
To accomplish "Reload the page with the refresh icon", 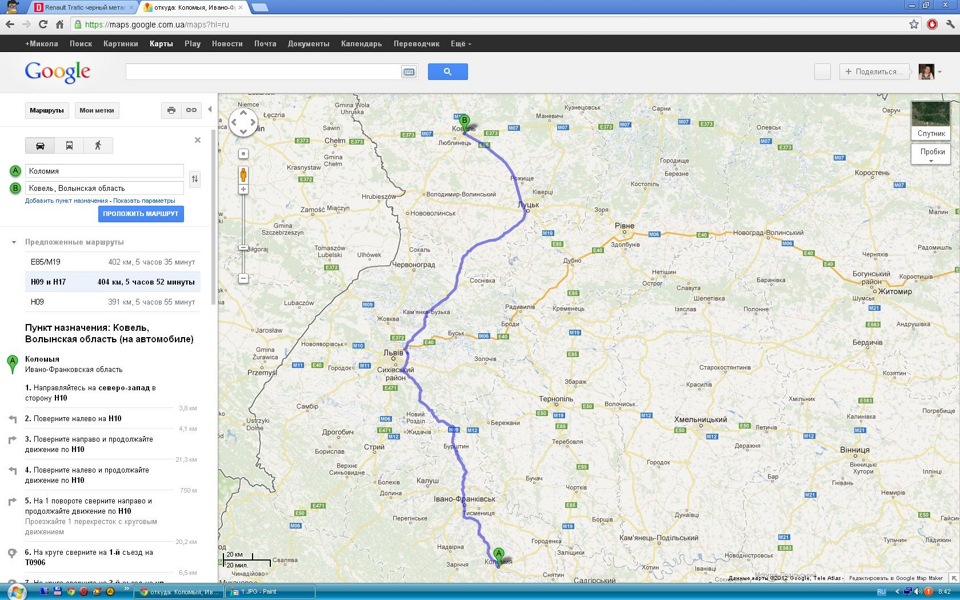I will point(43,24).
